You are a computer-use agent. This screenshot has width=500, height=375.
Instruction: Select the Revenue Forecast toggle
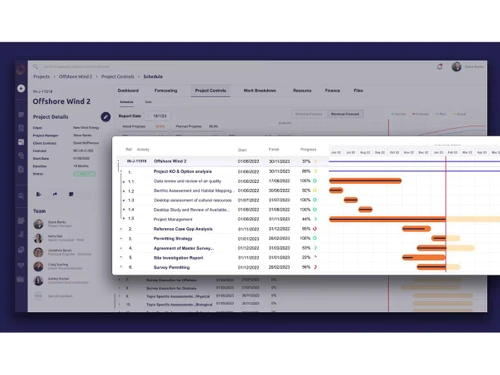(345, 114)
